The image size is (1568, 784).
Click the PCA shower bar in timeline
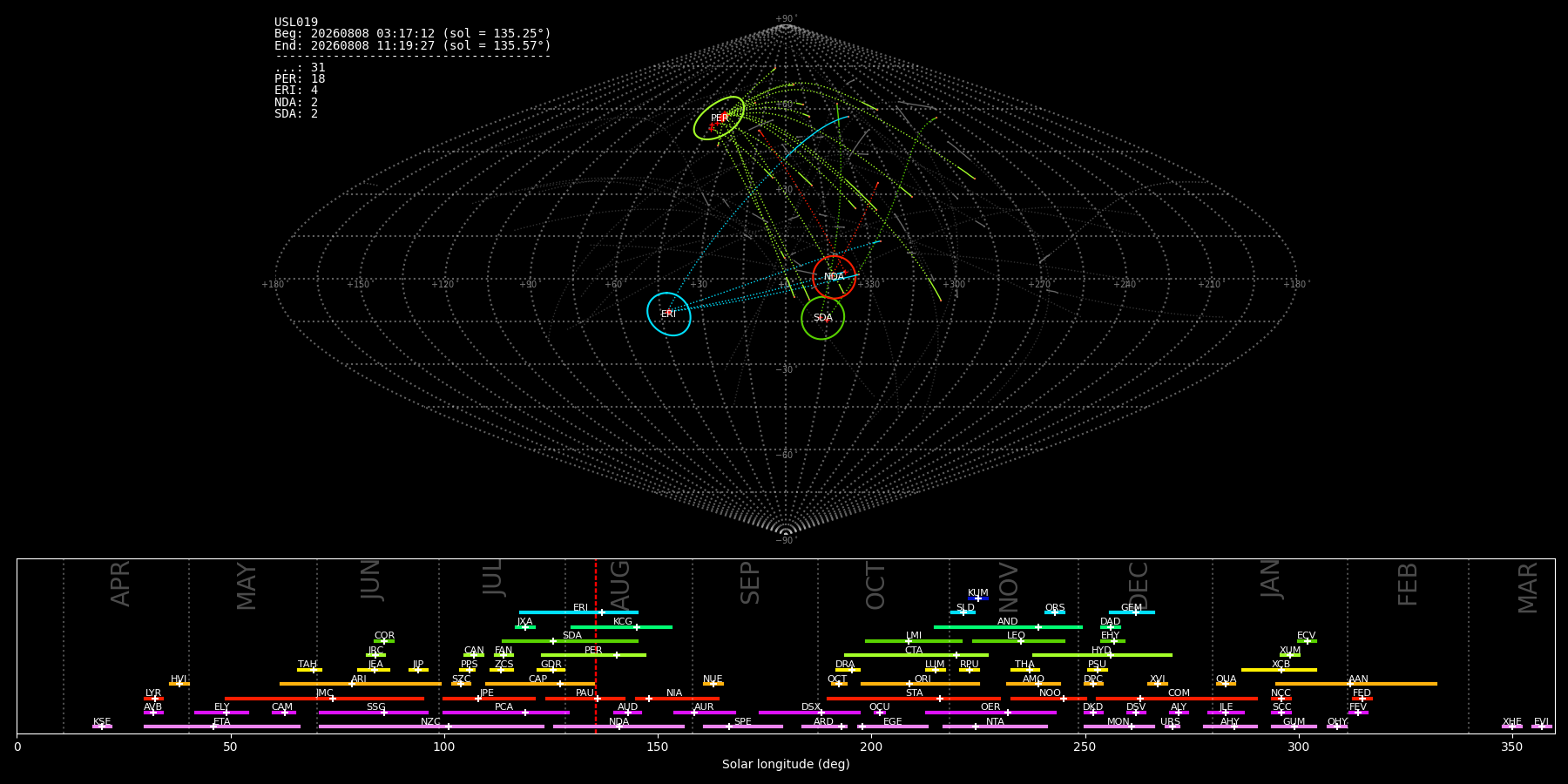point(505,713)
